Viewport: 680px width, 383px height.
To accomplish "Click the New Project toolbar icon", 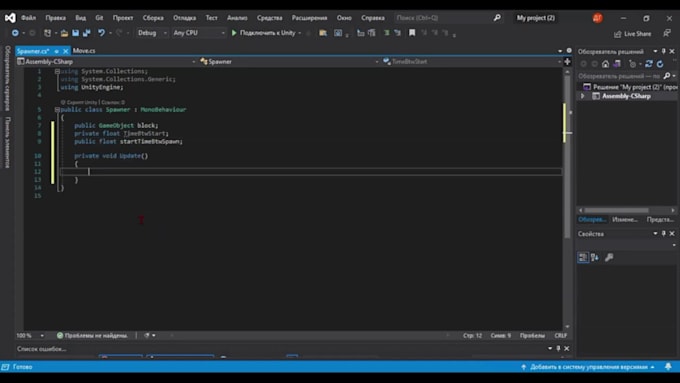I will [47, 33].
